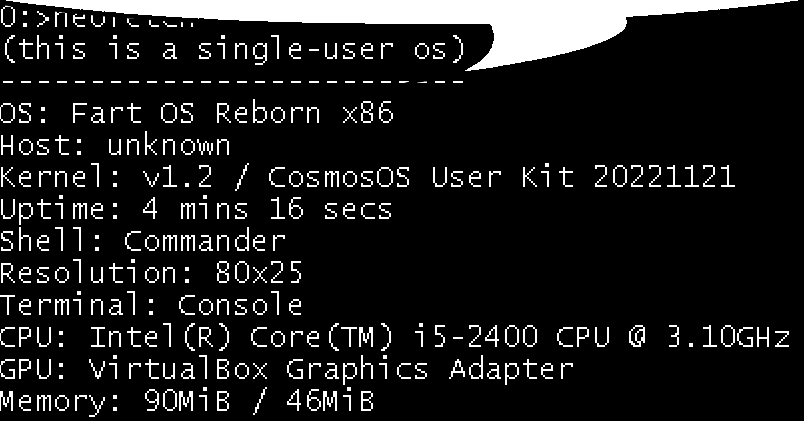804x421 pixels.
Task: Click the Host value "unknown"
Action: click(x=169, y=145)
